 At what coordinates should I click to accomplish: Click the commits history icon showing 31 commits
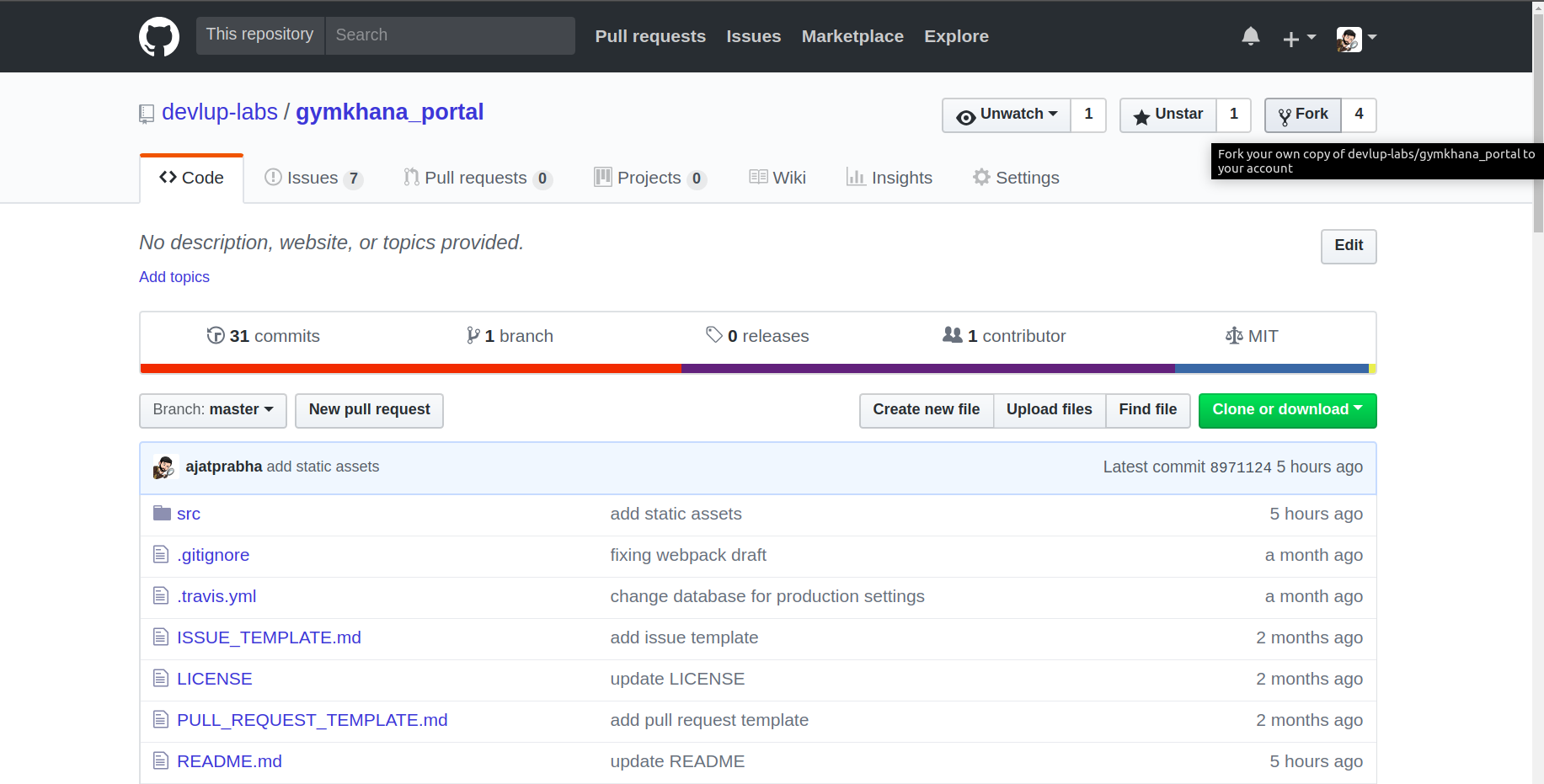coord(216,334)
